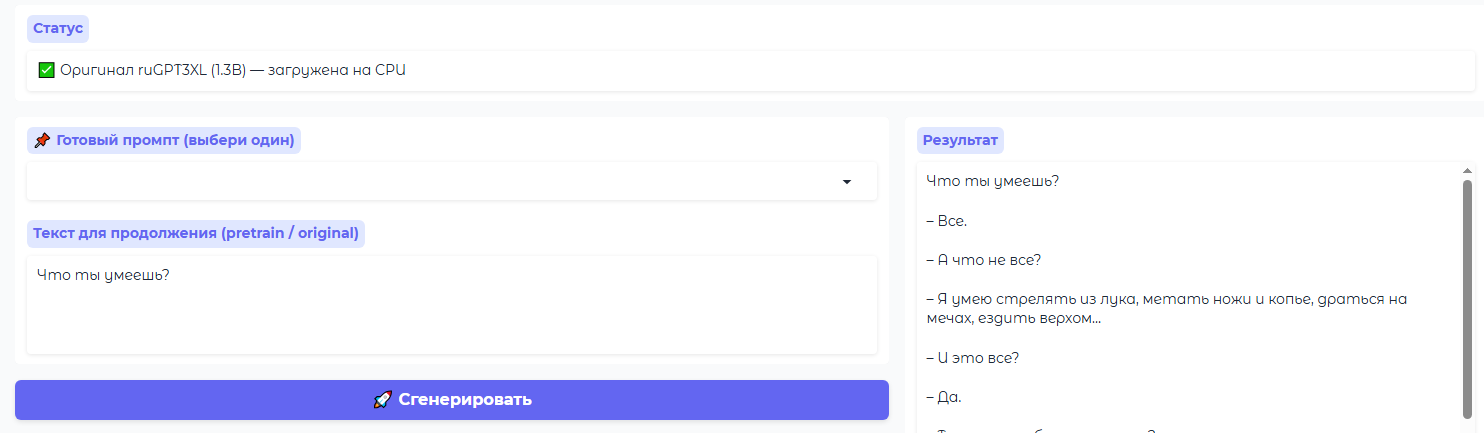1484x433 pixels.
Task: Click first 'Что ты умеешь?' line in Результат
Action: point(993,181)
